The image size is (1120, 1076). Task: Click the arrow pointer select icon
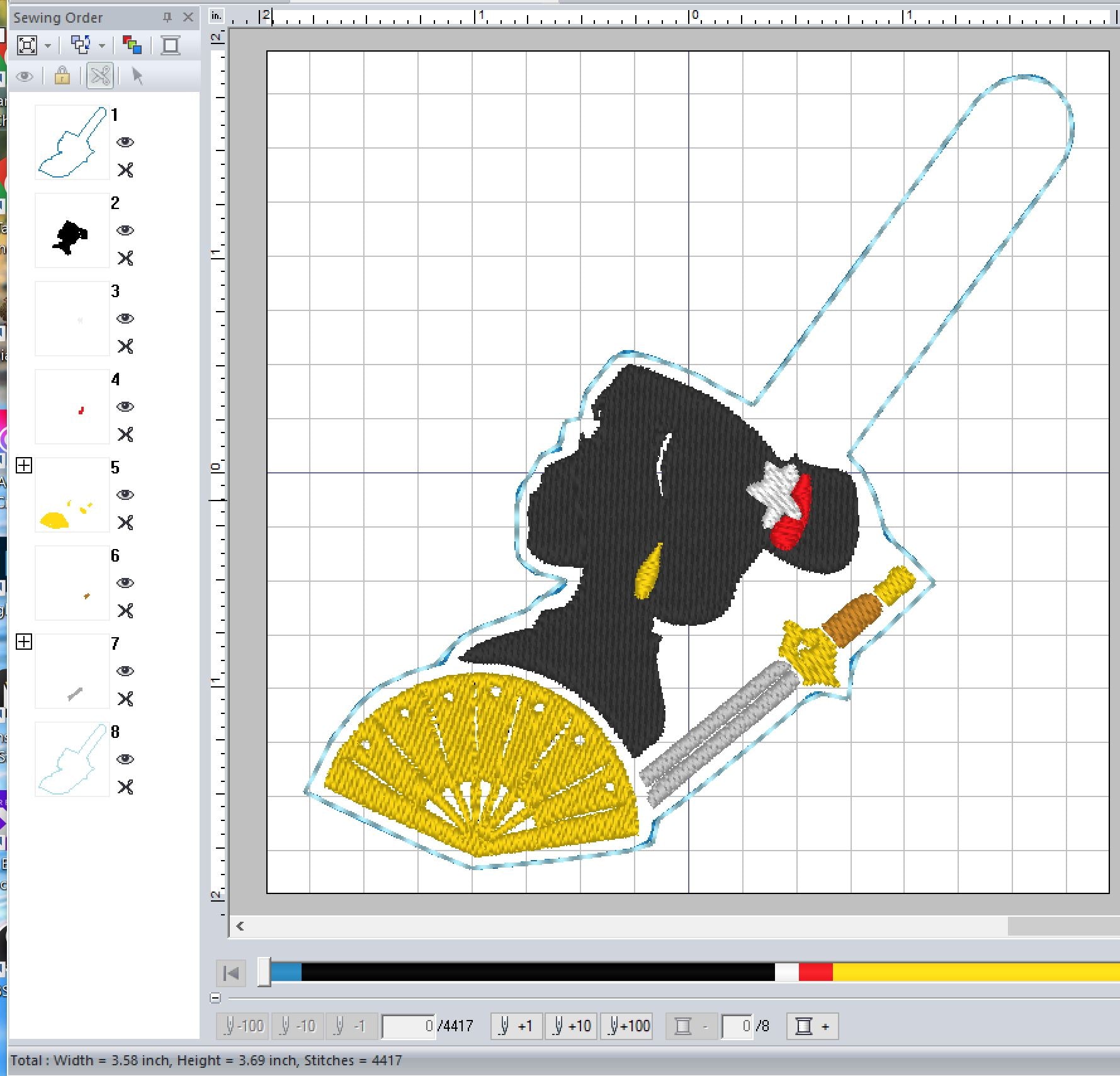[x=137, y=77]
